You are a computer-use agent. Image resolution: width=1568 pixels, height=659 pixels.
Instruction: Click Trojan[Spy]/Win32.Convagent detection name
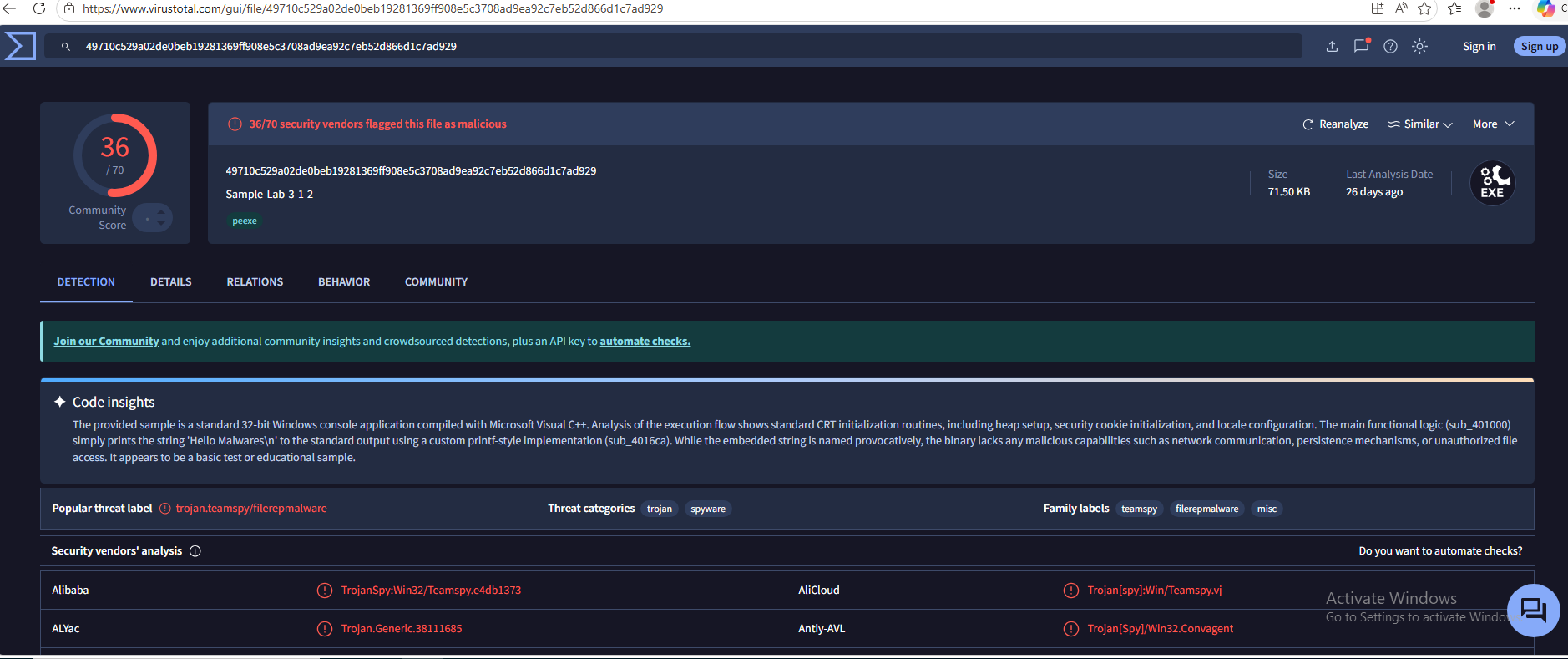pyautogui.click(x=1161, y=629)
